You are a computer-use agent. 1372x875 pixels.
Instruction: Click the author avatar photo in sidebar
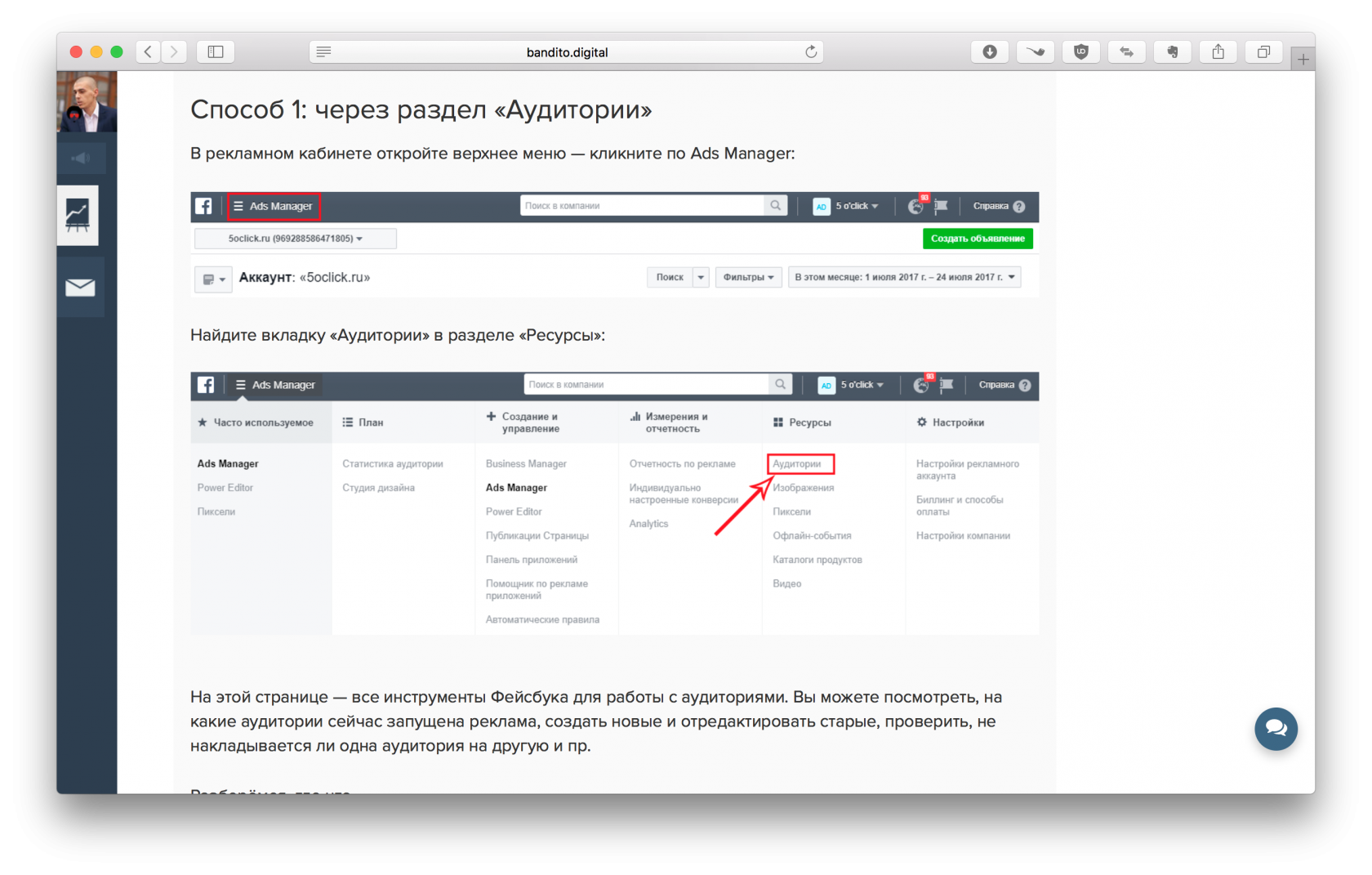87,101
